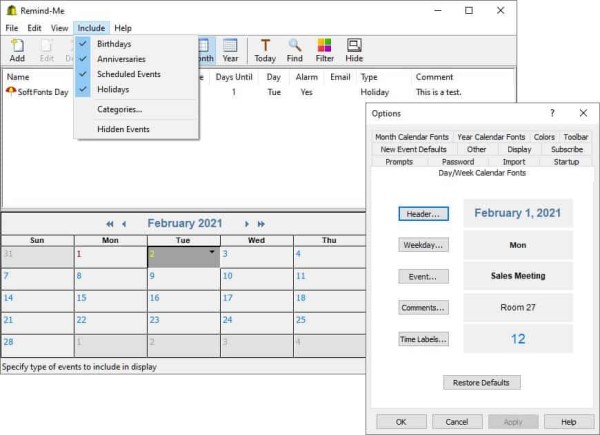600x435 pixels.
Task: Open the Startup tab
Action: pos(566,161)
